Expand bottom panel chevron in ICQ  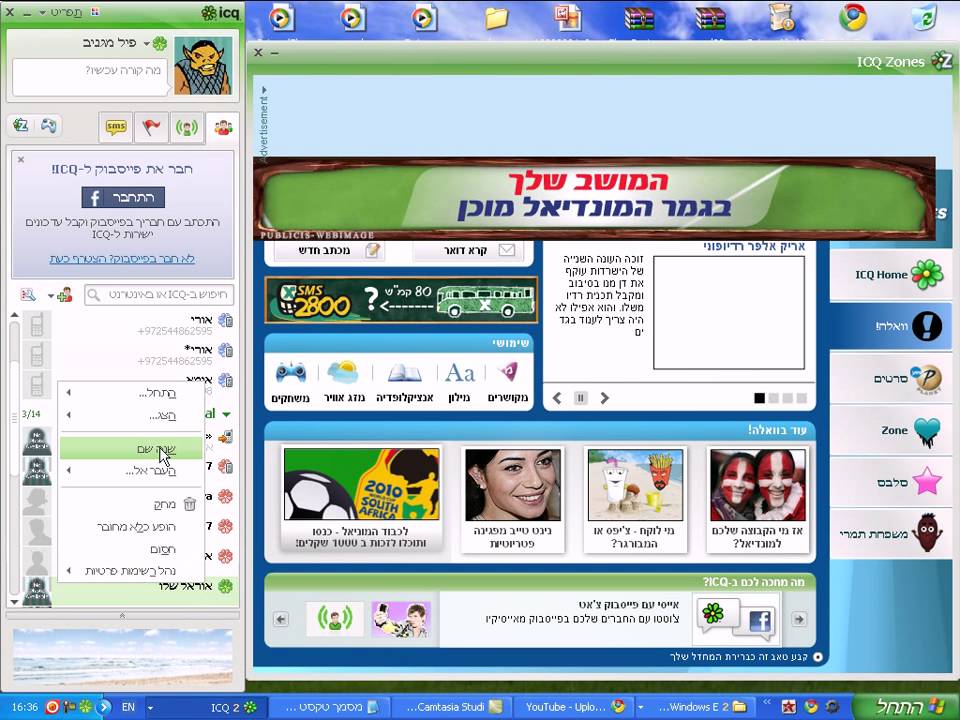(122, 615)
